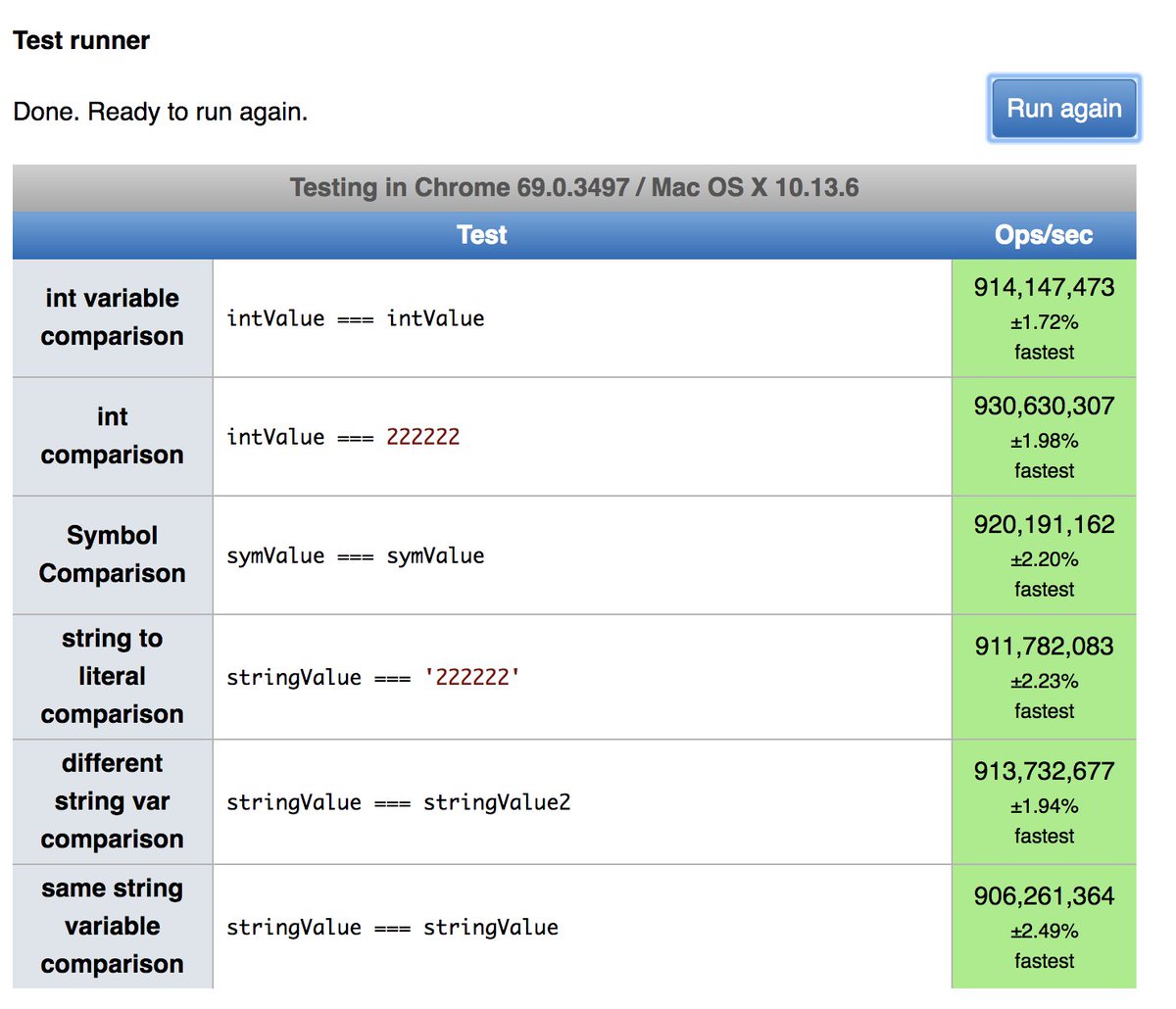Click the 'Ops/sec' column header
The height and width of the screenshot is (1009, 1176).
(1044, 235)
